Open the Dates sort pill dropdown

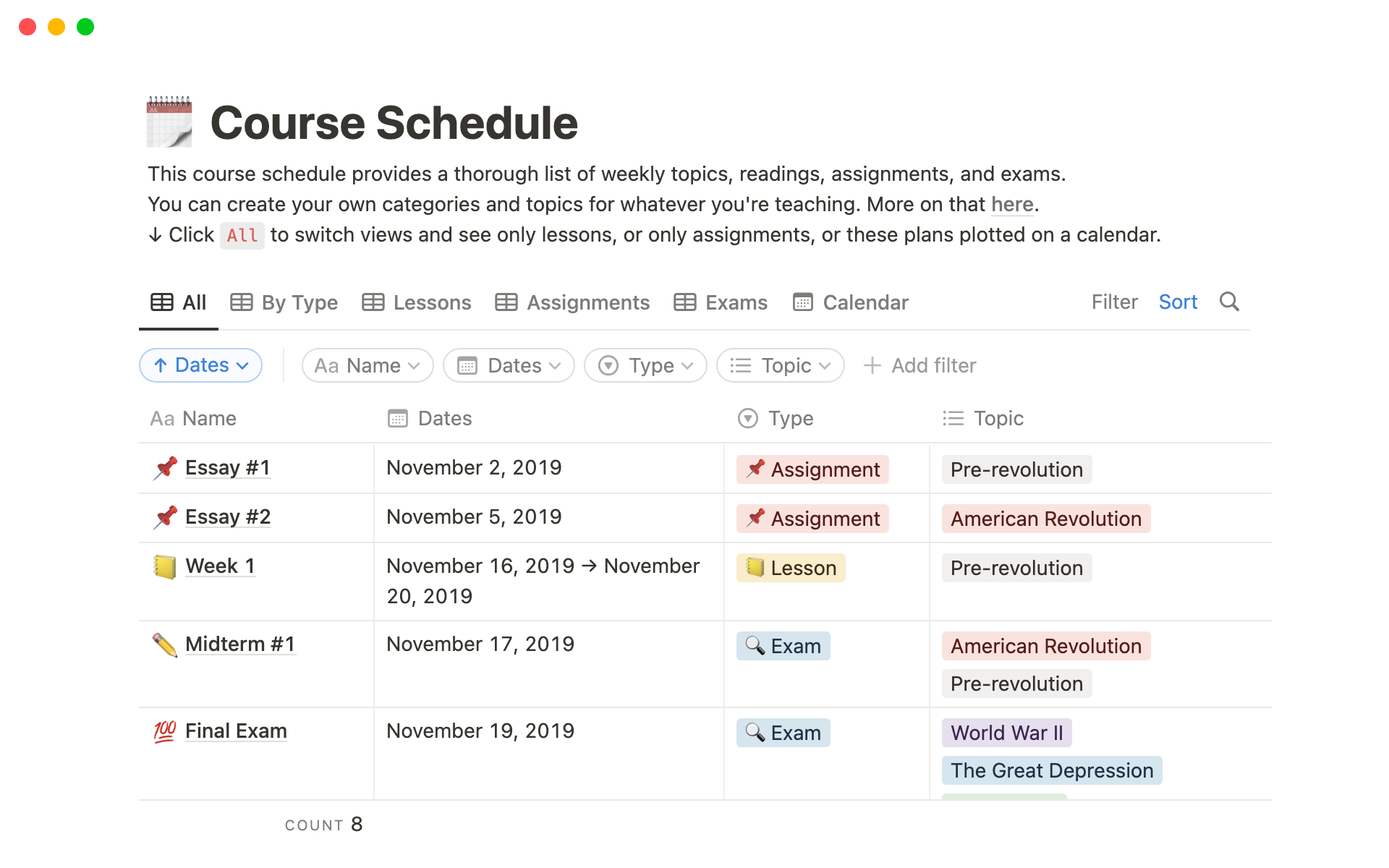[201, 365]
